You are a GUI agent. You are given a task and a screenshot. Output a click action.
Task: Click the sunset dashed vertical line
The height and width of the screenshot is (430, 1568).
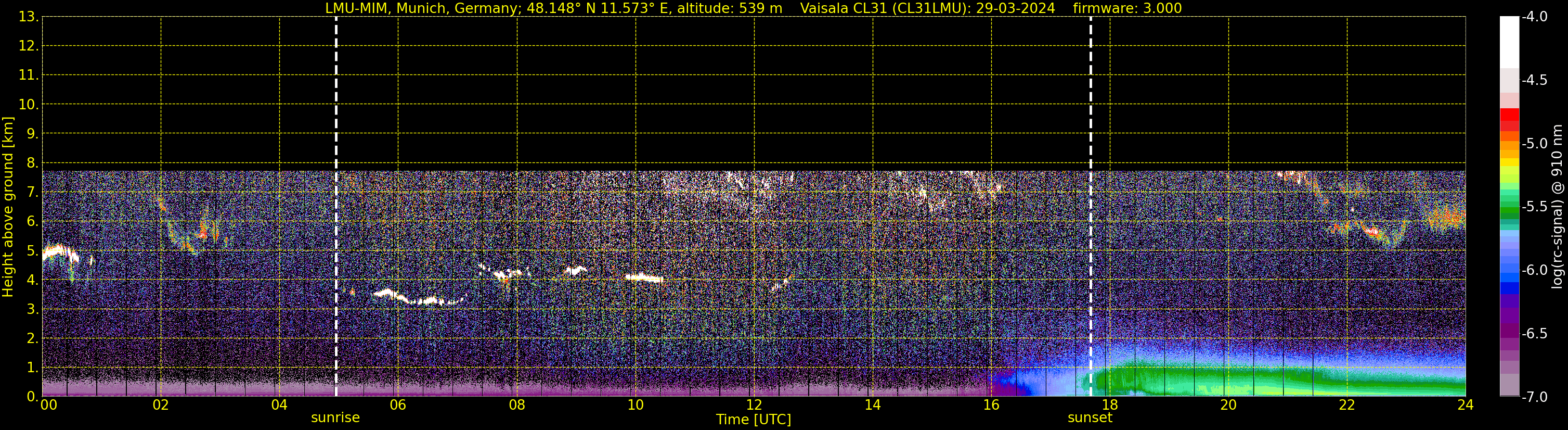1090,206
